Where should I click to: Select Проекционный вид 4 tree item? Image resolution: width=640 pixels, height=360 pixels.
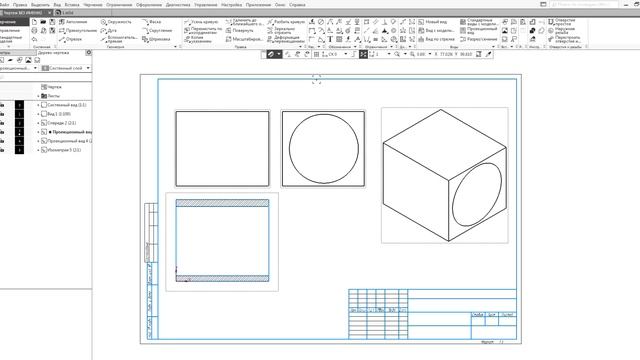67,141
